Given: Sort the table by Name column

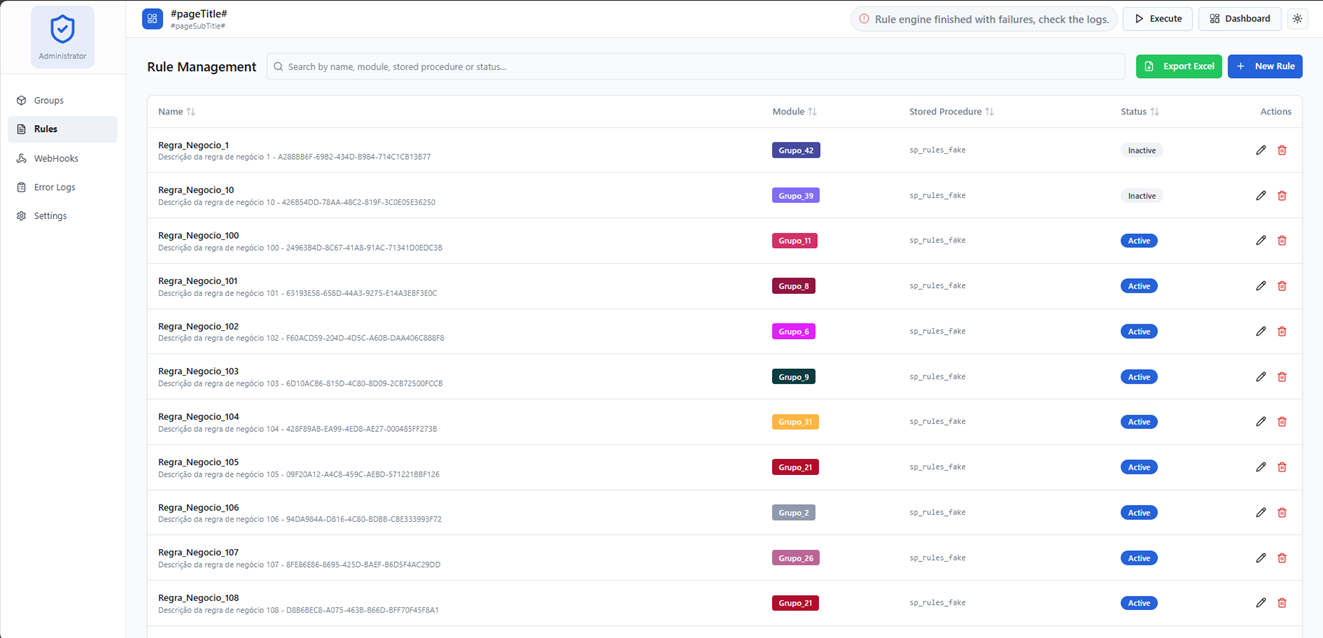Looking at the screenshot, I should pyautogui.click(x=177, y=112).
